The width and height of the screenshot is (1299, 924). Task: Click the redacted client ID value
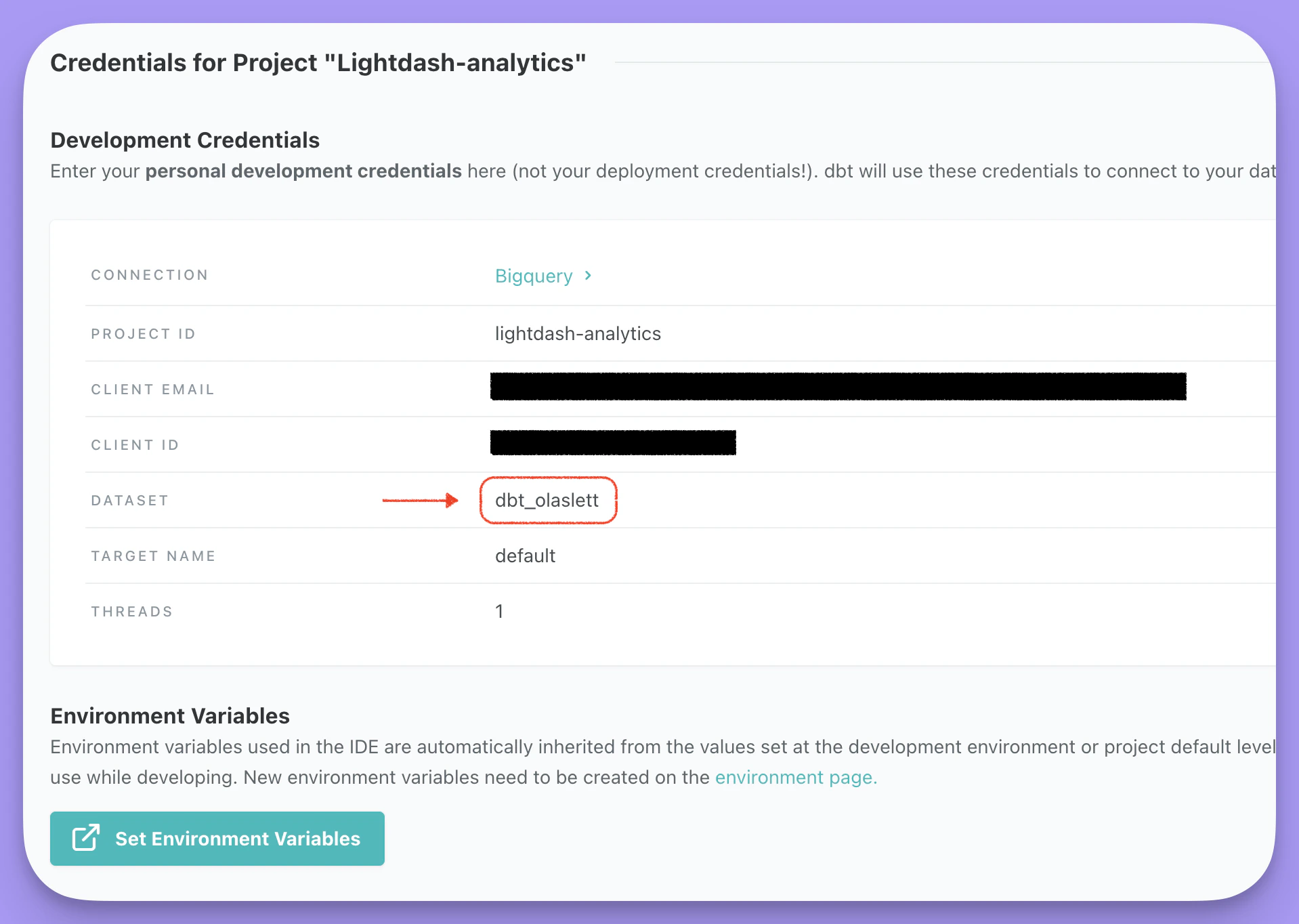(x=613, y=442)
